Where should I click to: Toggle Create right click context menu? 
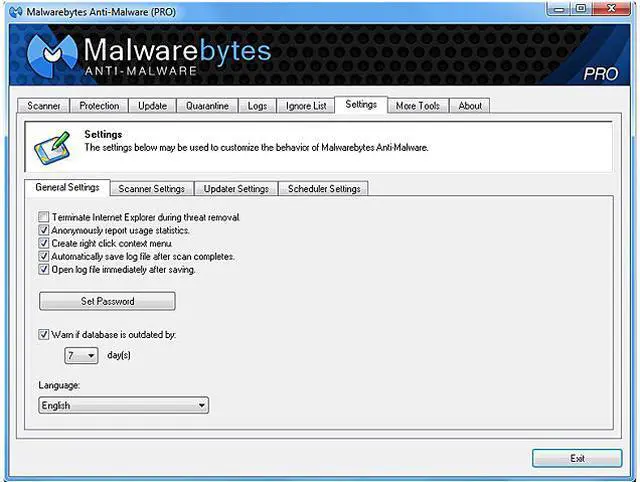tap(44, 243)
